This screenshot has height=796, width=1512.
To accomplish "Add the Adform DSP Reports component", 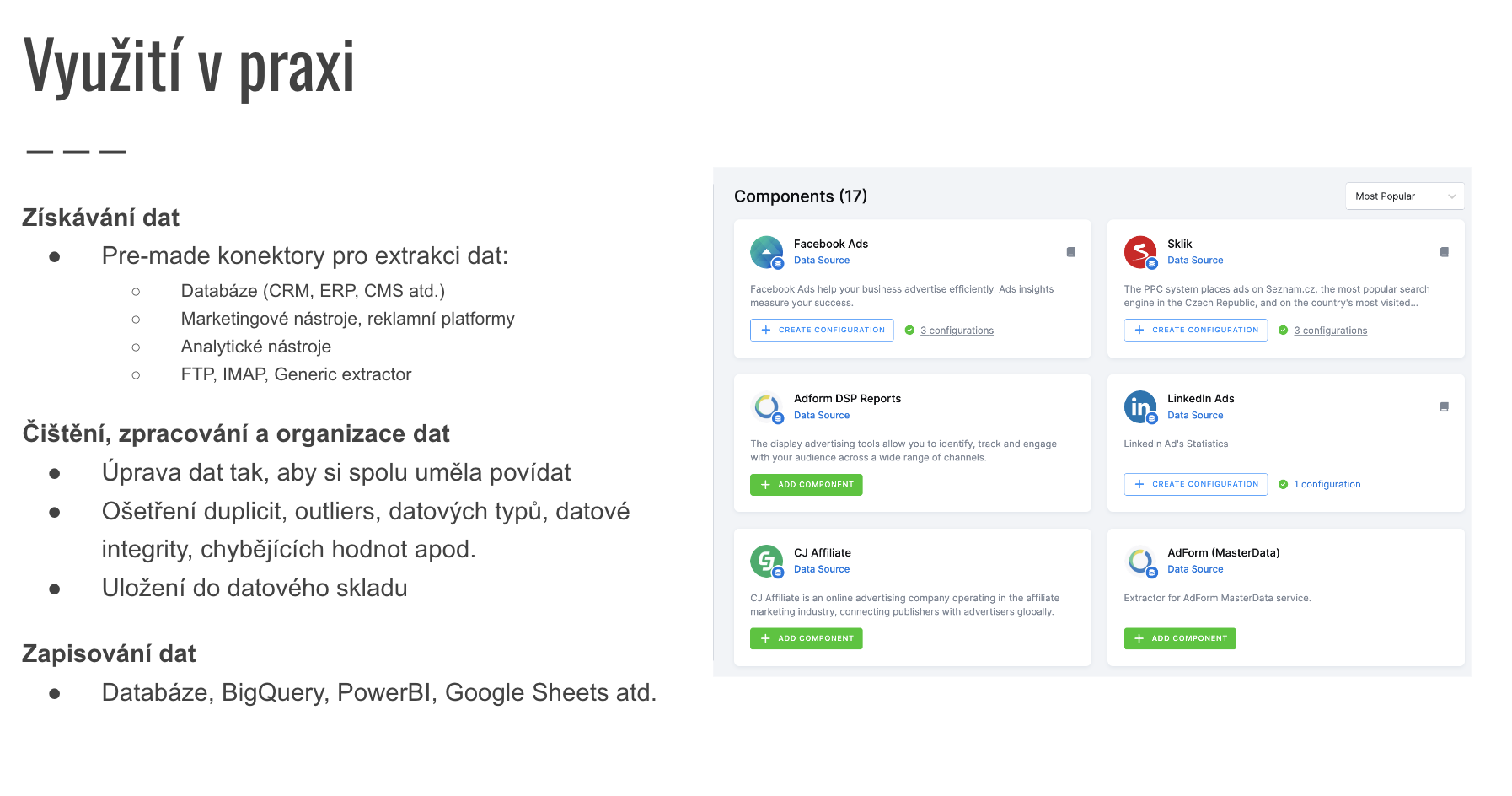I will click(806, 485).
